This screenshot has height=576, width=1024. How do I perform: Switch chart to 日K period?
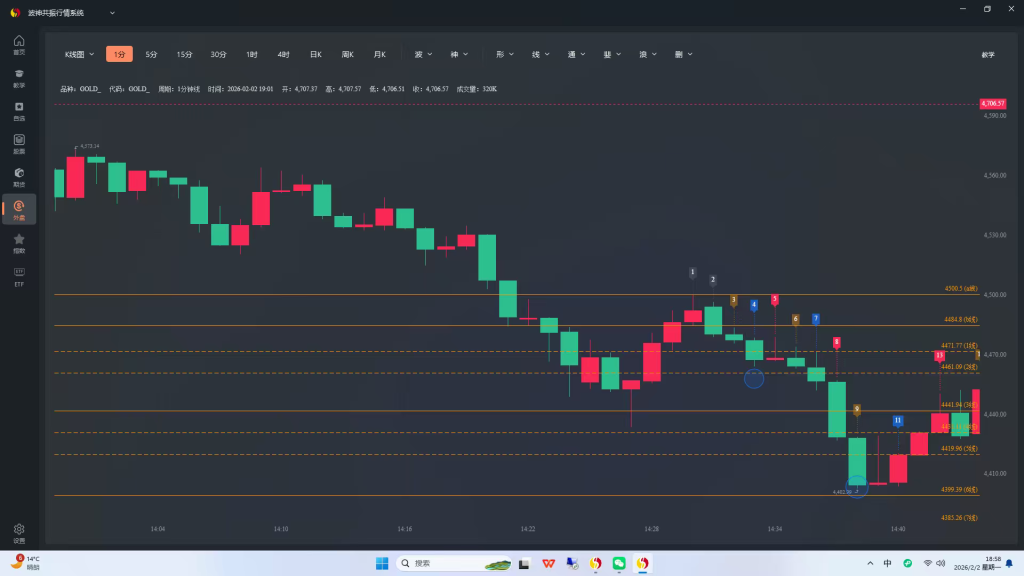[x=315, y=54]
